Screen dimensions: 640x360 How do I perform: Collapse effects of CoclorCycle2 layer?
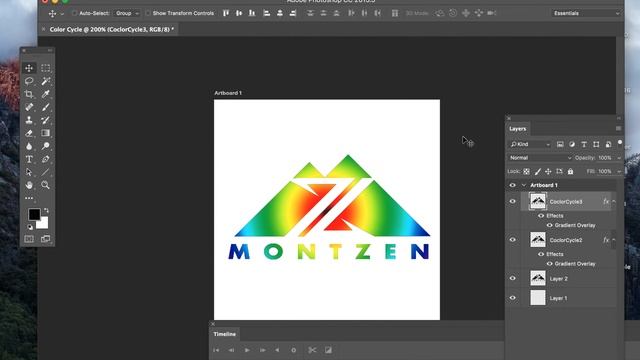tap(613, 240)
